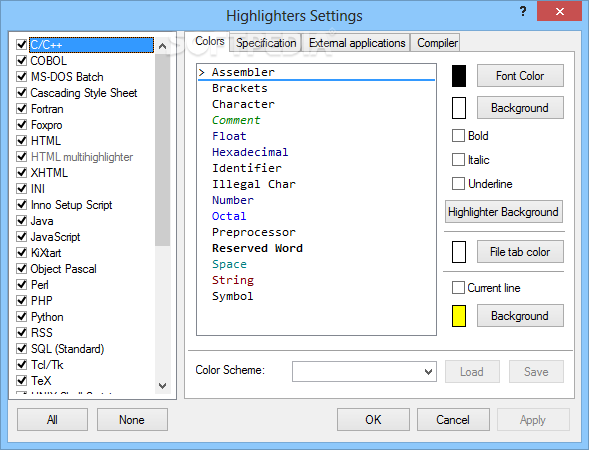Click the white swatch beside upper Background
The width and height of the screenshot is (589, 450).
tap(459, 108)
